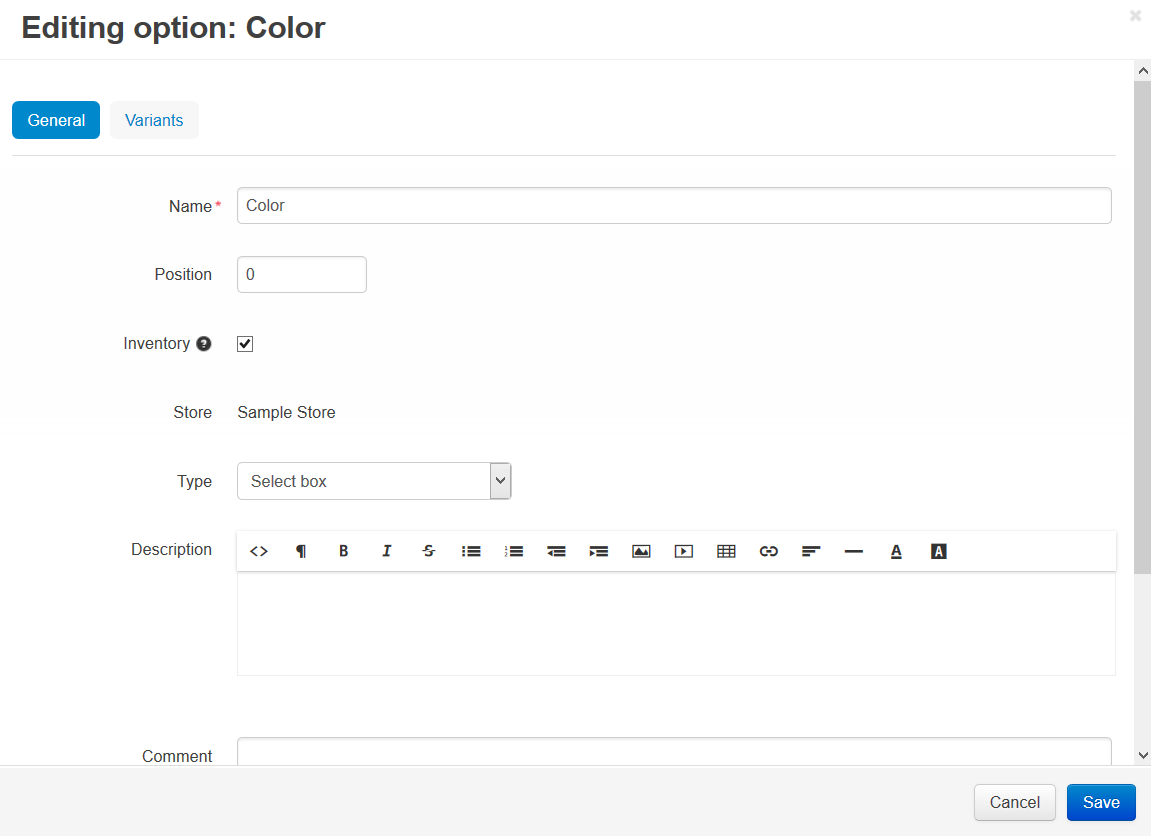Uncheck the Inventory checkbox
The height and width of the screenshot is (836, 1151).
[245, 344]
